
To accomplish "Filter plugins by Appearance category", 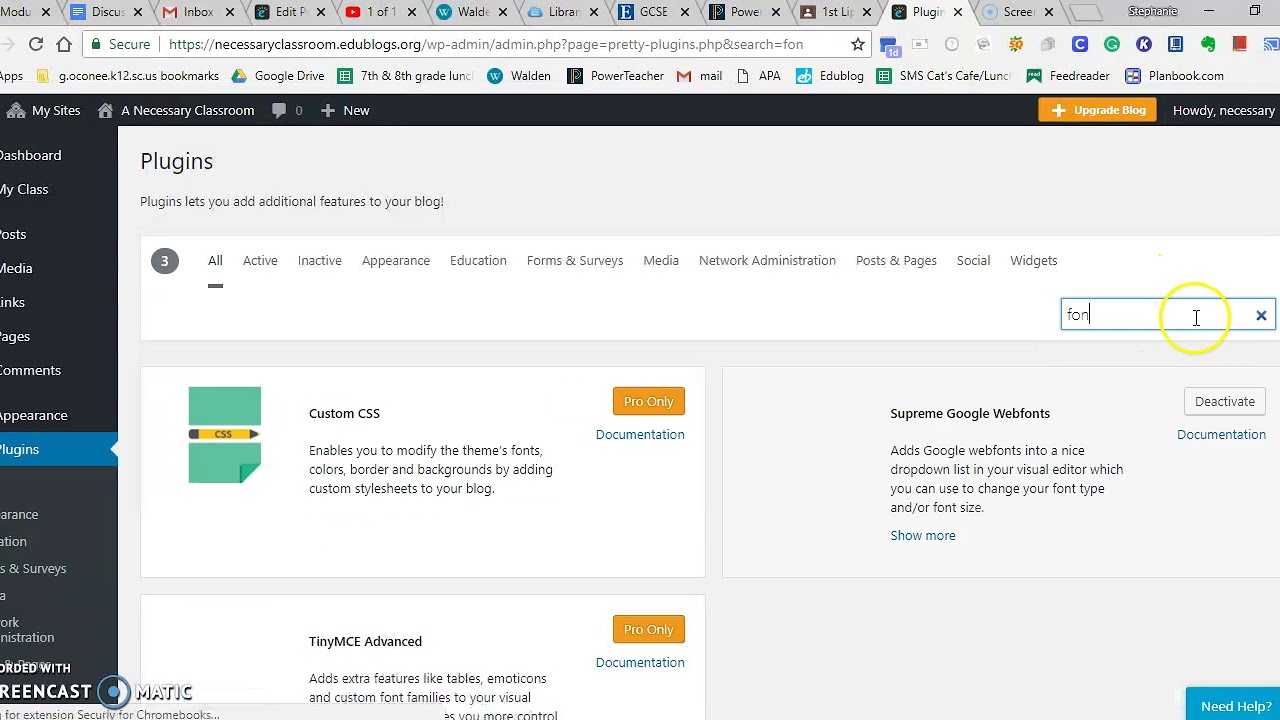I will (x=396, y=261).
